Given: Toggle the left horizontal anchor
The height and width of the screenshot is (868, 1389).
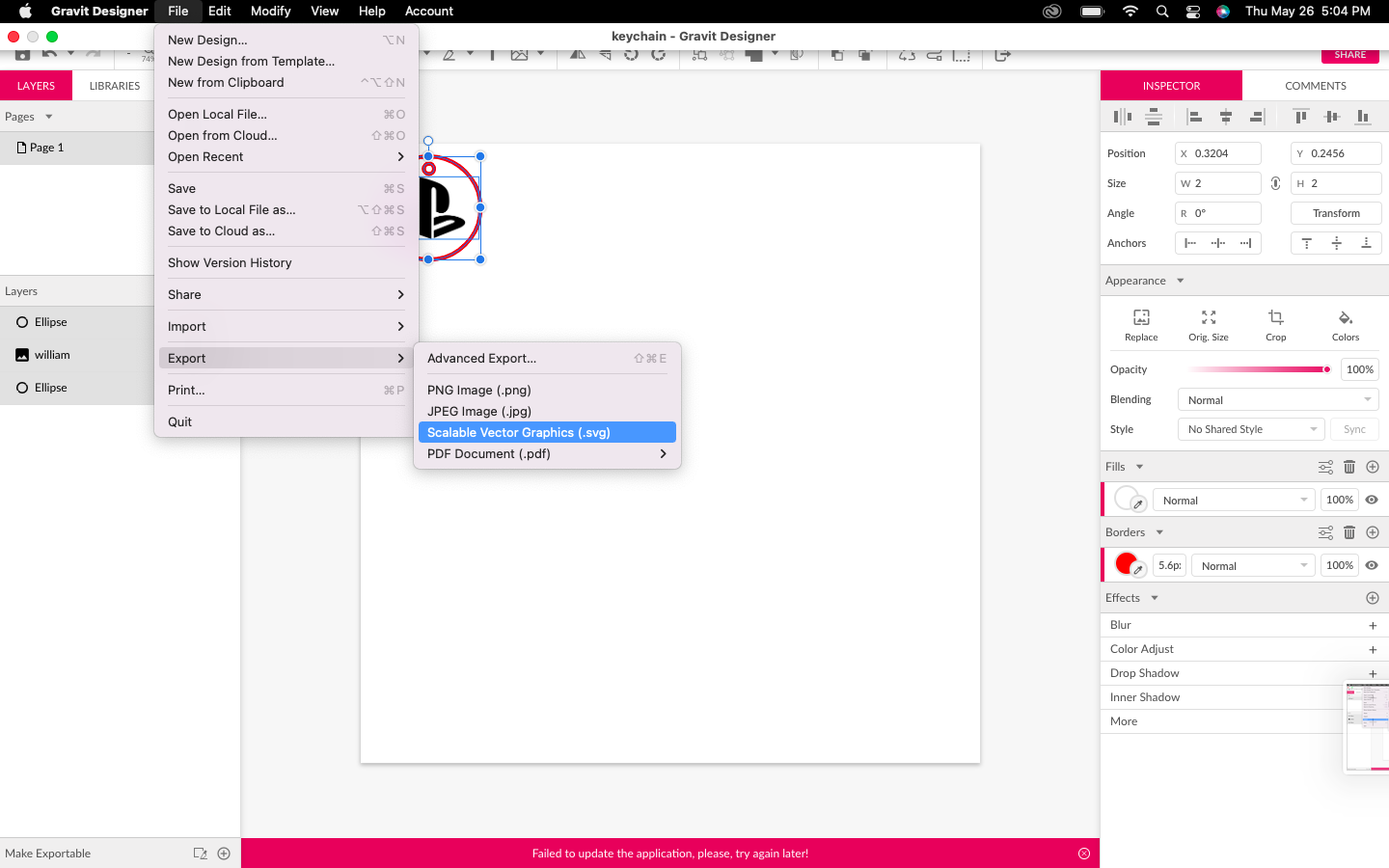Looking at the screenshot, I should 1190,243.
